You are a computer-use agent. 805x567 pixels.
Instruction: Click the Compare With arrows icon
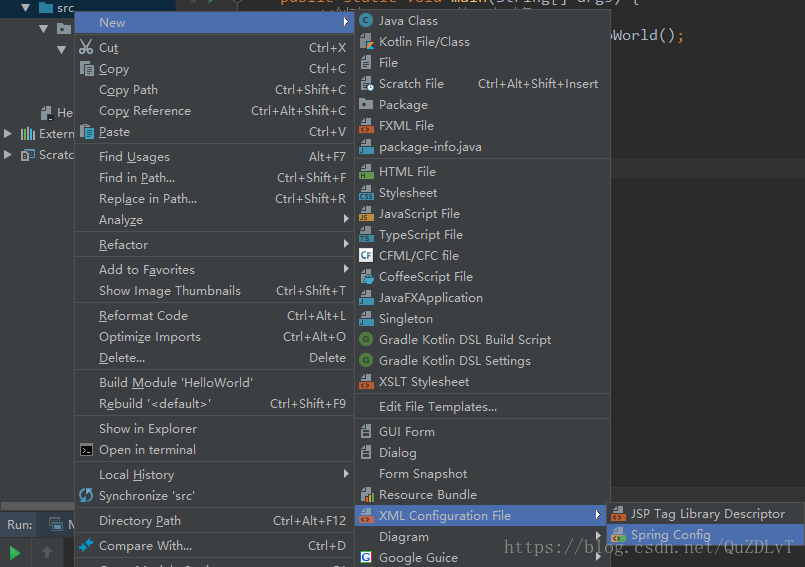86,545
